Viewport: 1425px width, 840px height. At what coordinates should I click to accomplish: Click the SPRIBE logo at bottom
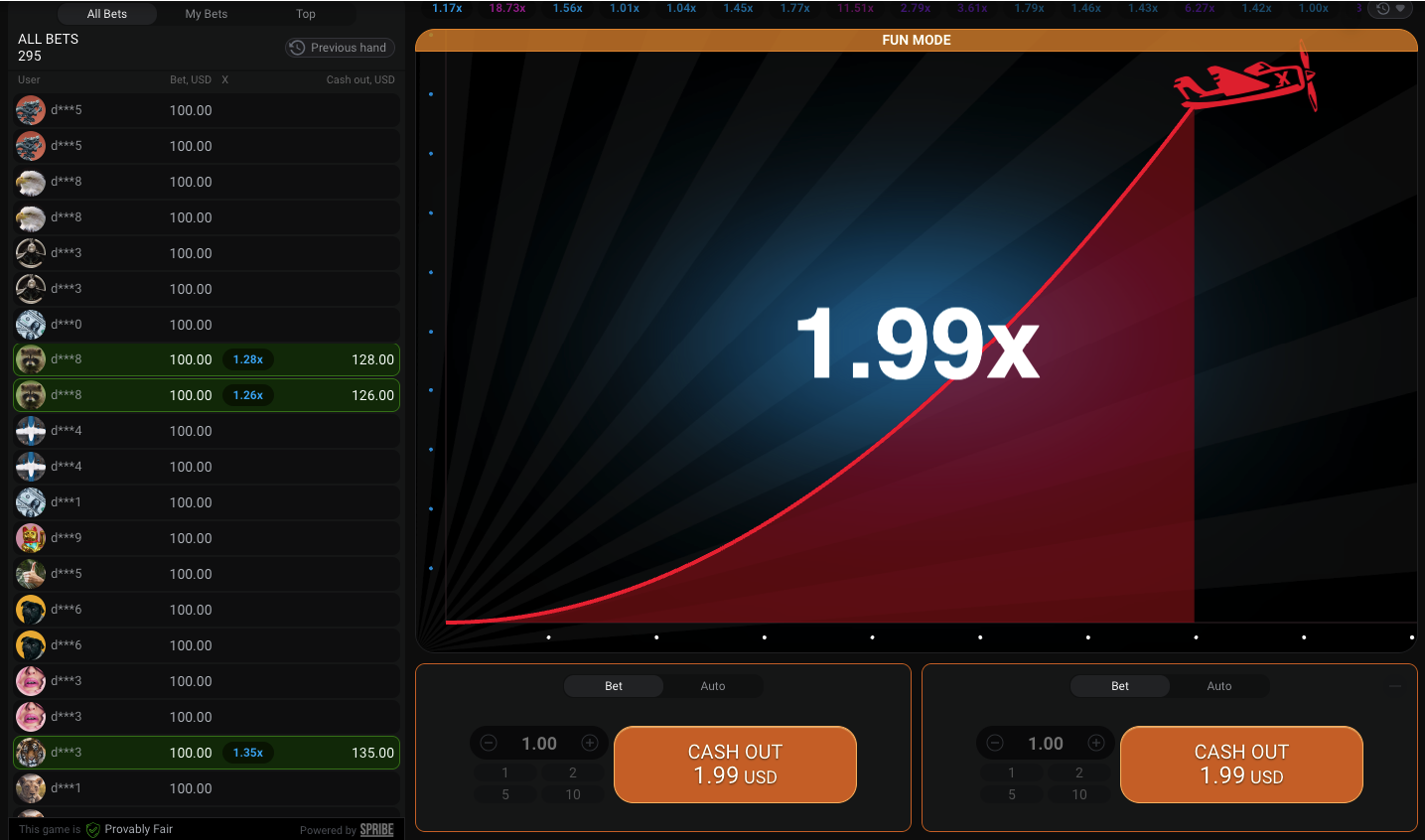[376, 829]
